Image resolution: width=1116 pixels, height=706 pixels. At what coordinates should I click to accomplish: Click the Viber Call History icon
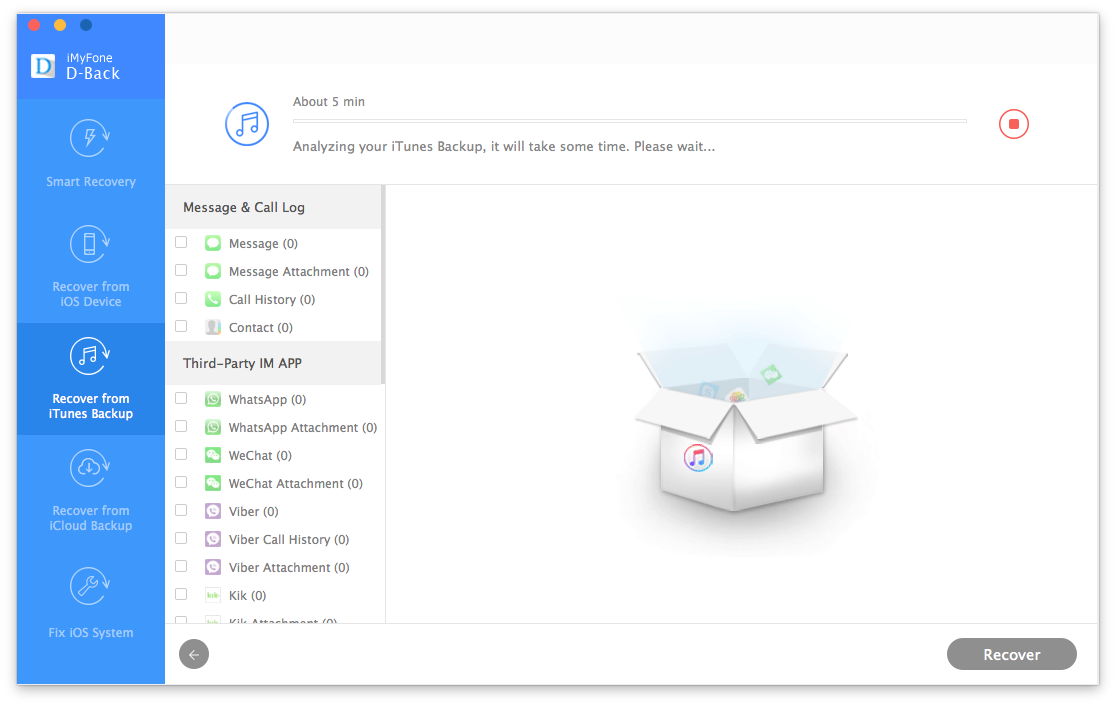(x=213, y=539)
